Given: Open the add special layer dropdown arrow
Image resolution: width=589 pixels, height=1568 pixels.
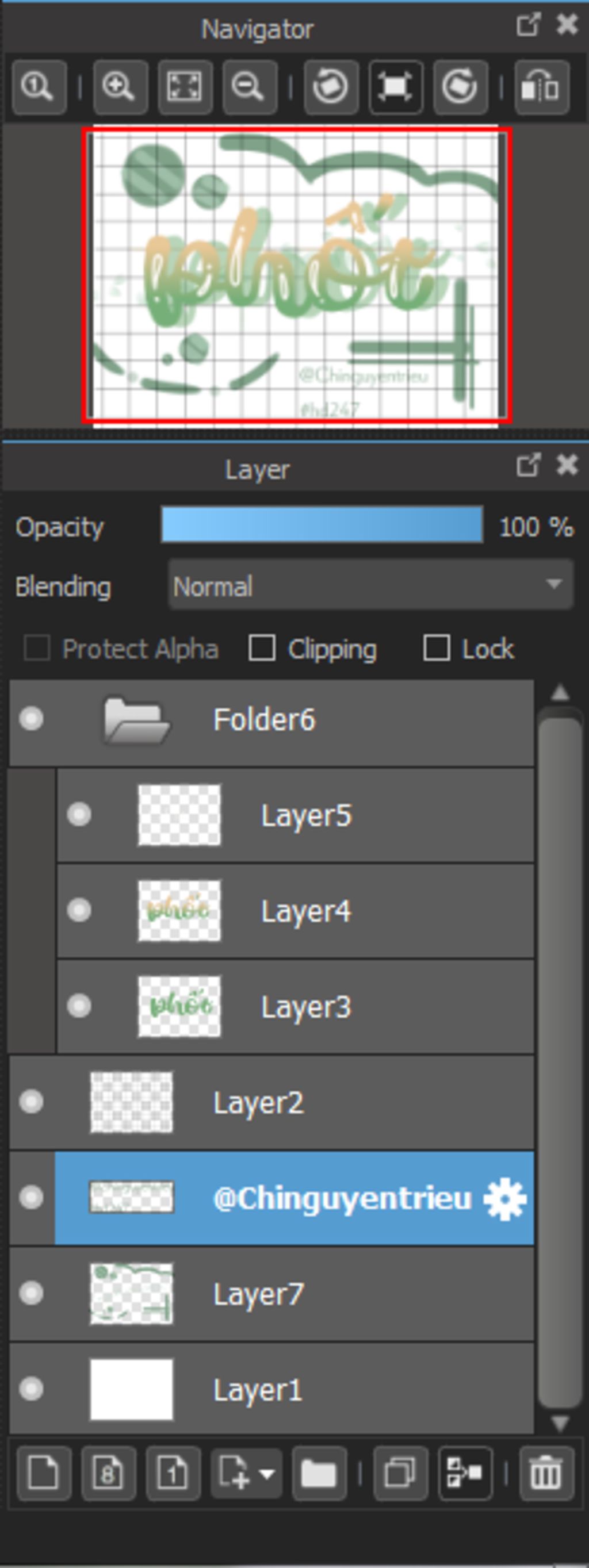Looking at the screenshot, I should 267,1474.
